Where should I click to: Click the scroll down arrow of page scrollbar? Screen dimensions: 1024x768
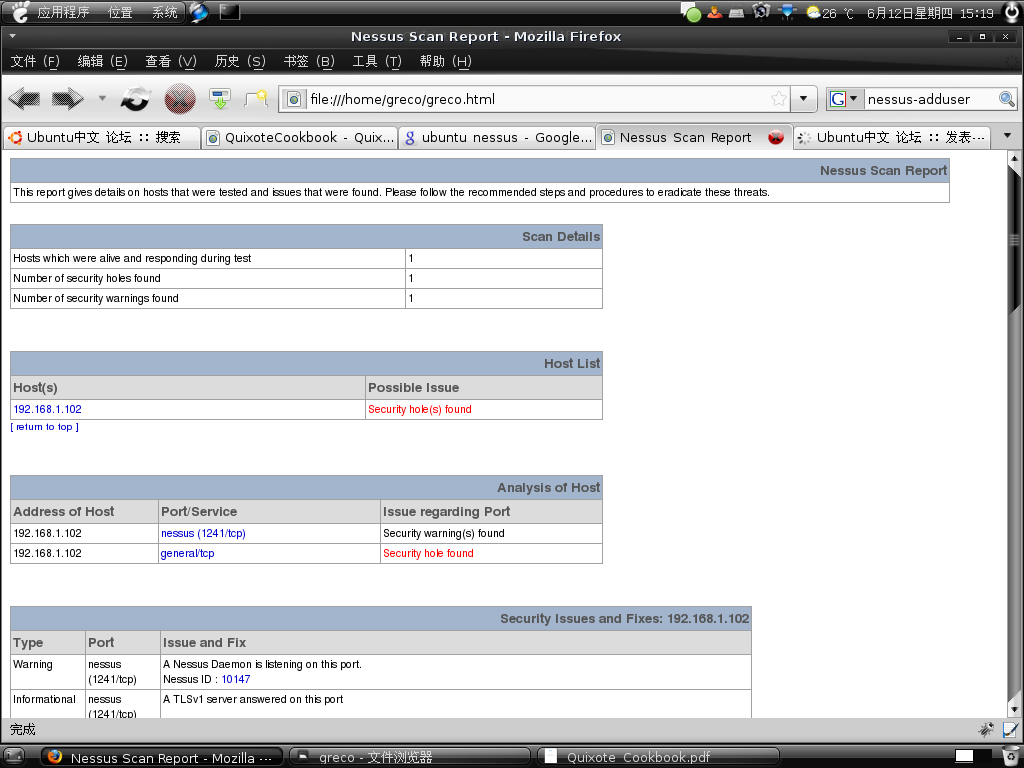(x=1014, y=709)
